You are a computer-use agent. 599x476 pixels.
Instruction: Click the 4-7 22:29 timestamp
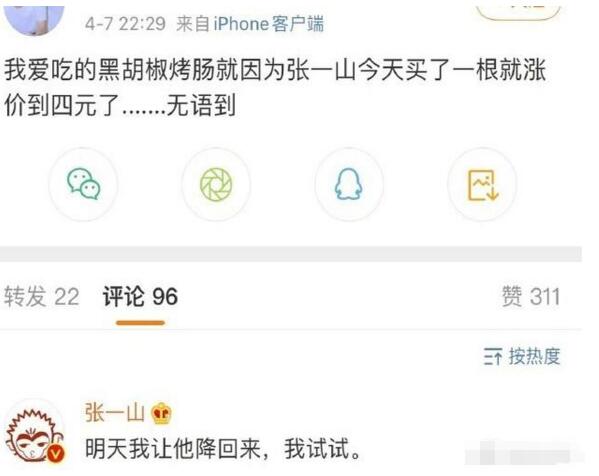pyautogui.click(x=125, y=24)
